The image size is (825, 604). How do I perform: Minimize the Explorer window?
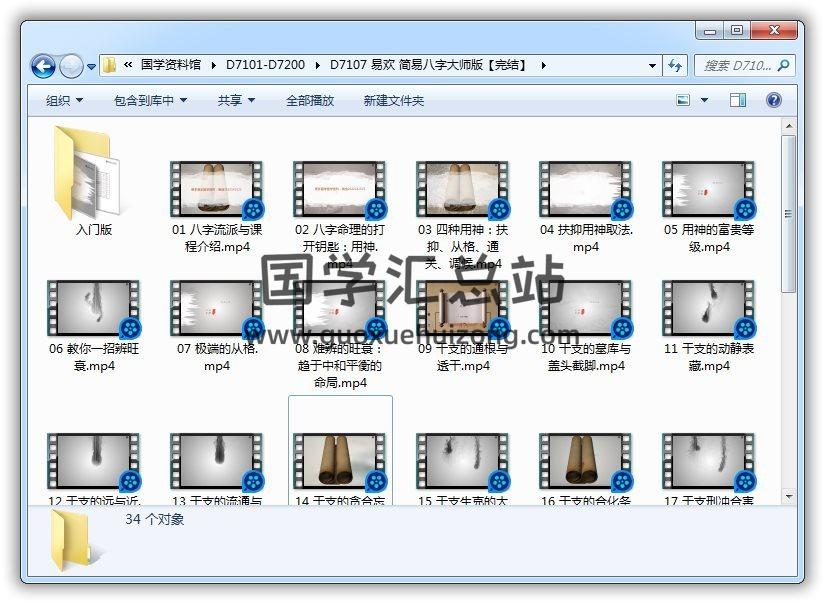click(710, 31)
